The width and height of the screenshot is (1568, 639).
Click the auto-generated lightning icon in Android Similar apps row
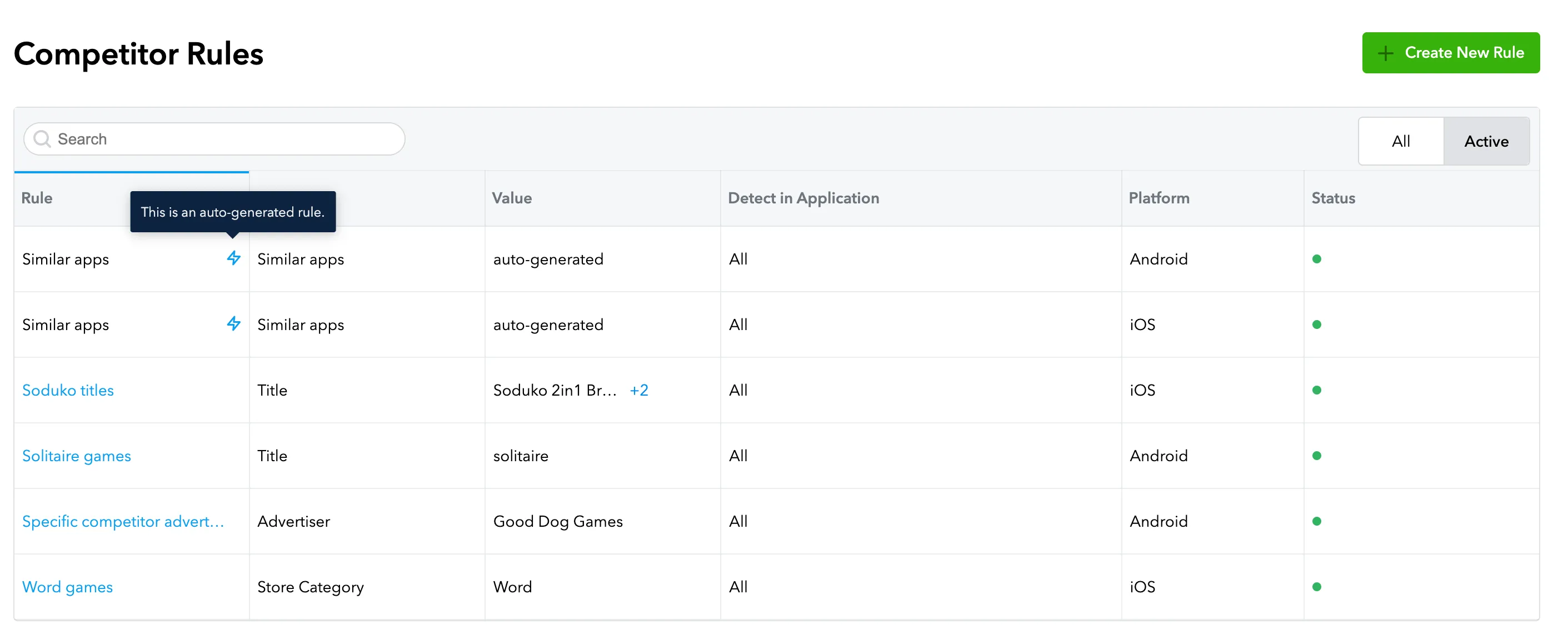click(234, 258)
